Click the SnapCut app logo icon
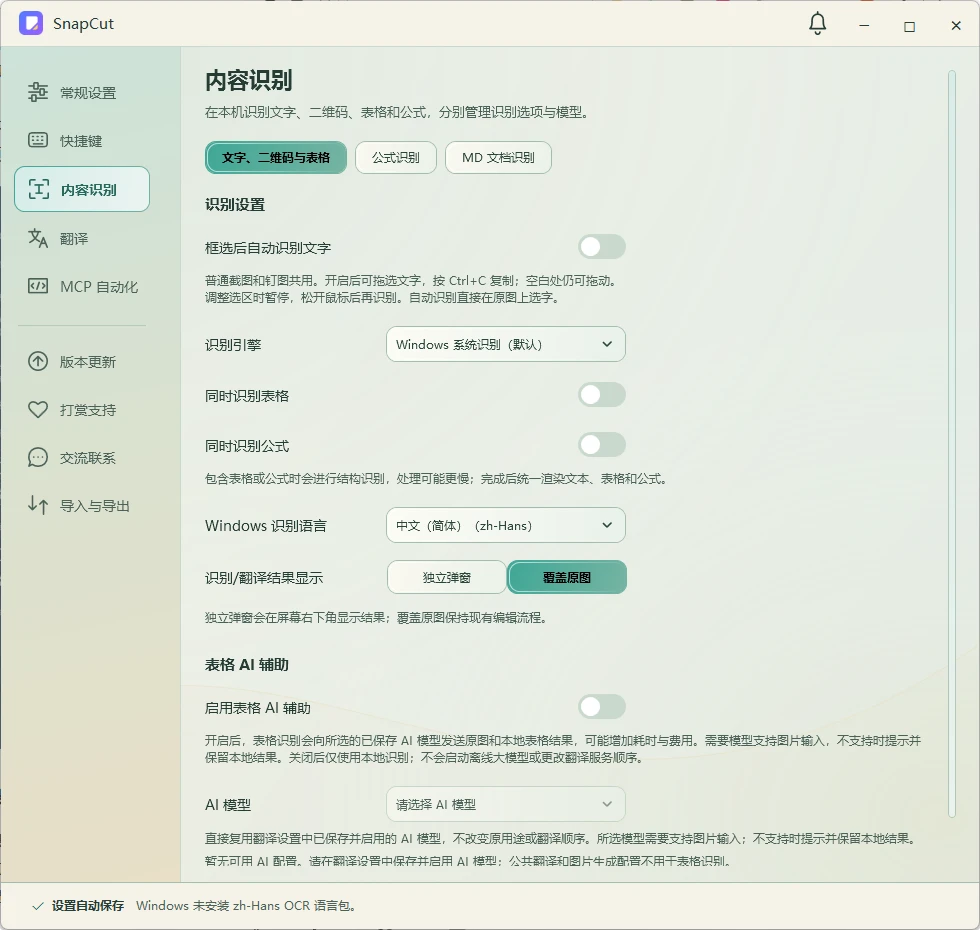Viewport: 980px width, 930px height. (x=31, y=24)
